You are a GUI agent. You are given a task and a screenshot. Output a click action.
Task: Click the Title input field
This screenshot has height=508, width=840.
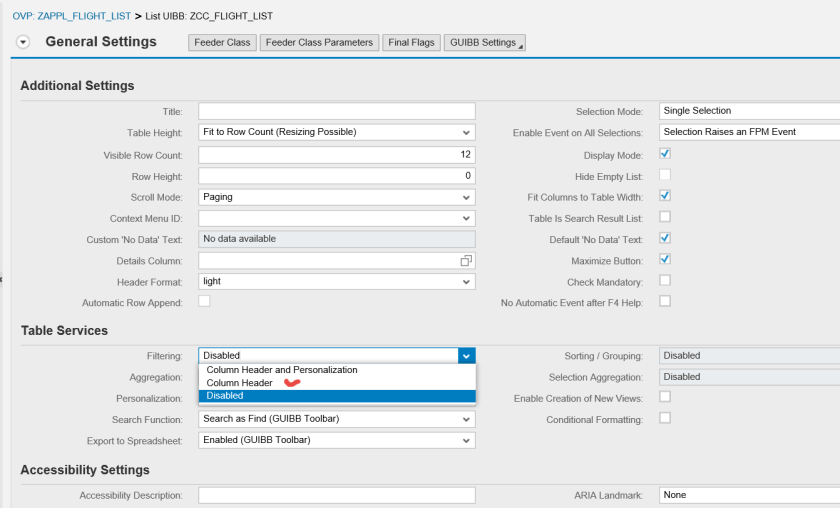(336, 111)
